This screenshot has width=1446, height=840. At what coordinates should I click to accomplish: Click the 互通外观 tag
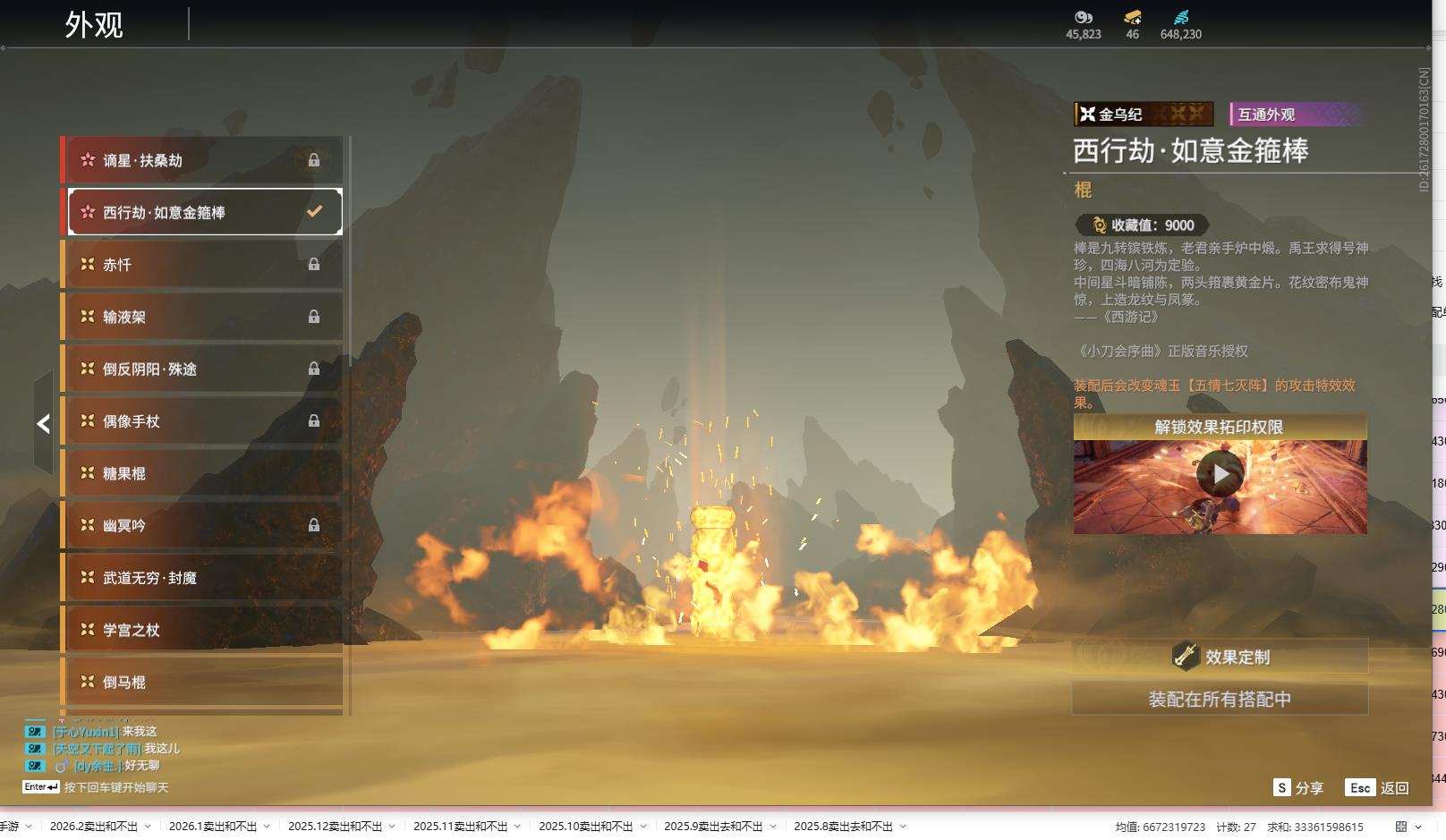click(1296, 115)
